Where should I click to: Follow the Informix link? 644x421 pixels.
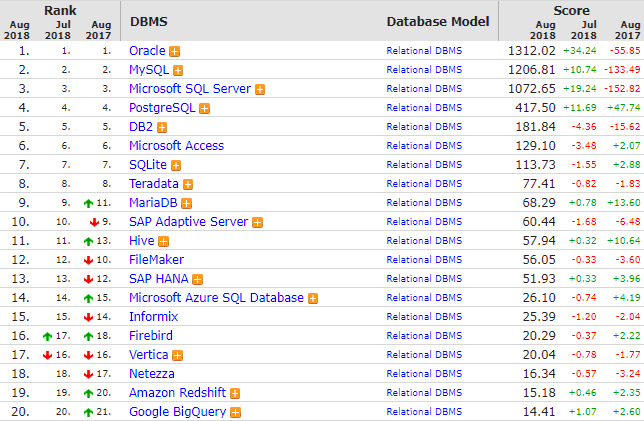(154, 317)
